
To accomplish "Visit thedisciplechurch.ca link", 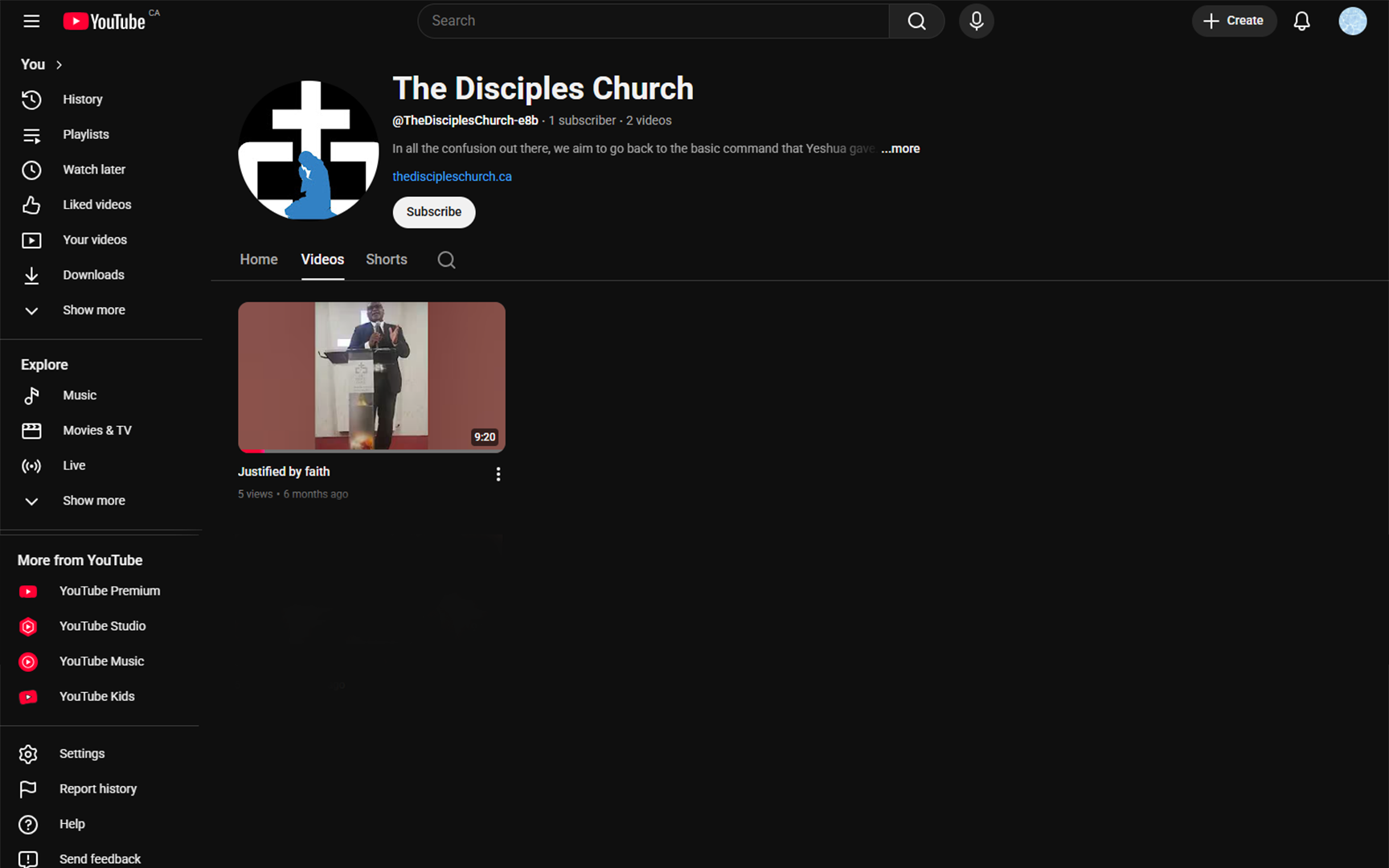I will click(452, 177).
